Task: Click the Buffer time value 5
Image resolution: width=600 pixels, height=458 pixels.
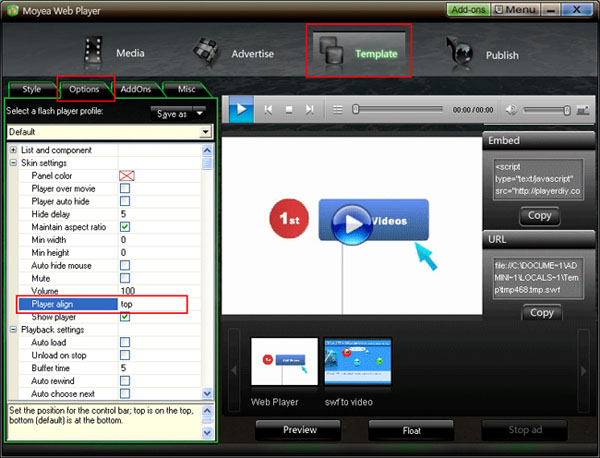Action: (123, 368)
